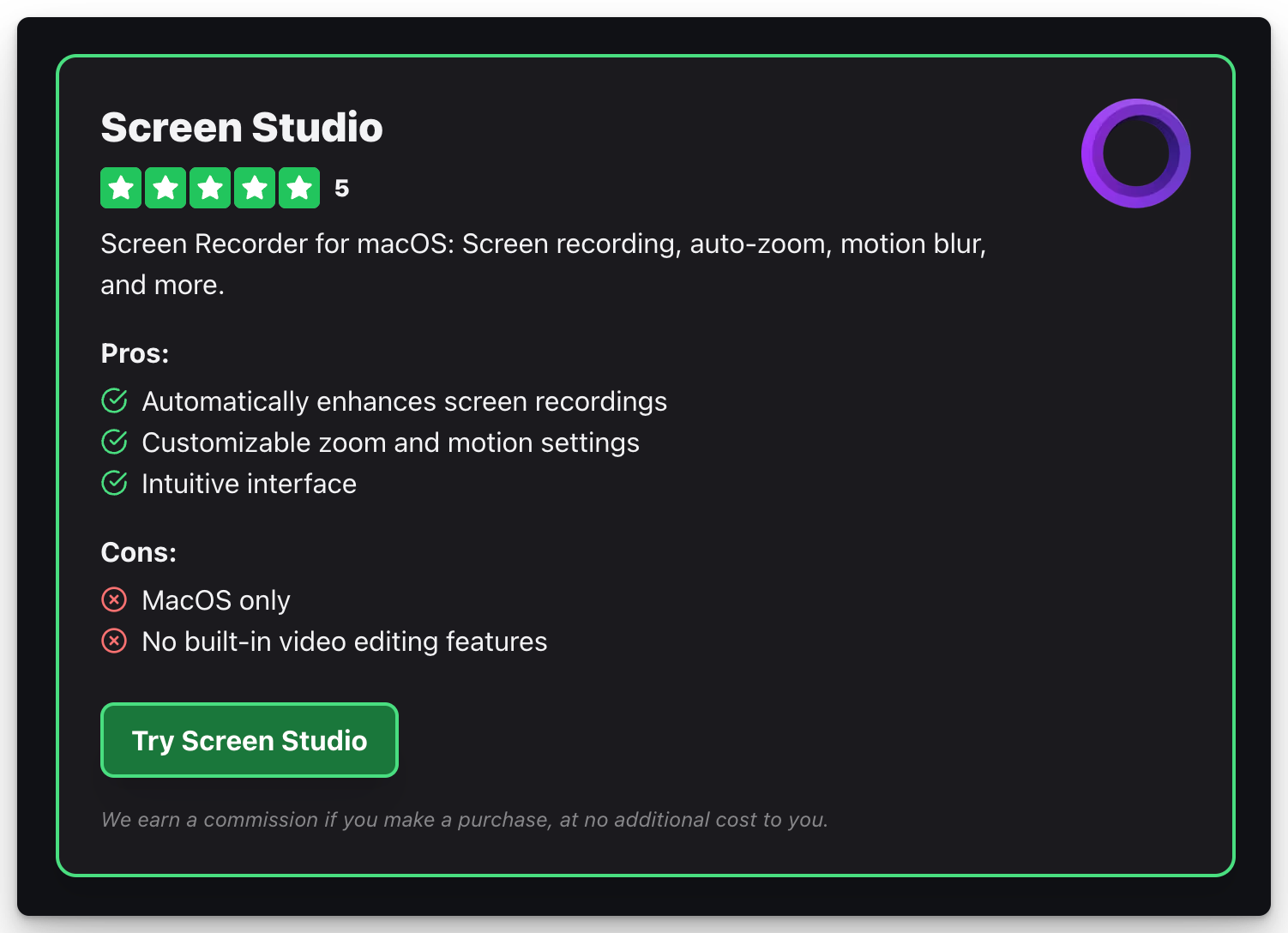Click the 'Screen Studio' title heading

tap(242, 127)
